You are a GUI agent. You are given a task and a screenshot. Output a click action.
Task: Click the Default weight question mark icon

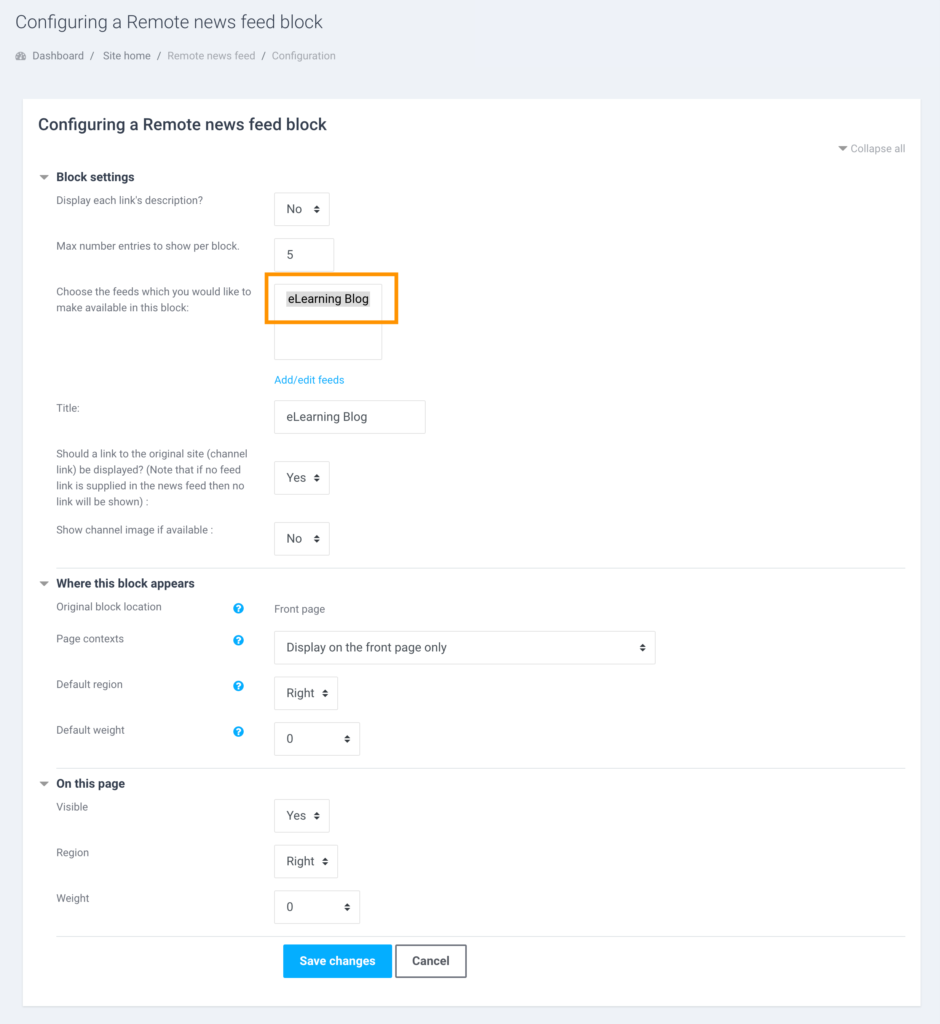(x=238, y=731)
